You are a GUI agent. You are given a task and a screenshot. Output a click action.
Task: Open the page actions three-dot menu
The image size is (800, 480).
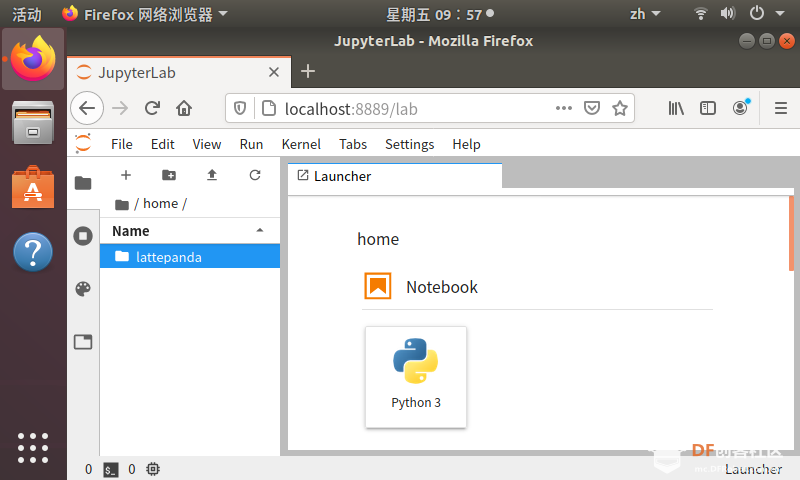click(x=564, y=108)
